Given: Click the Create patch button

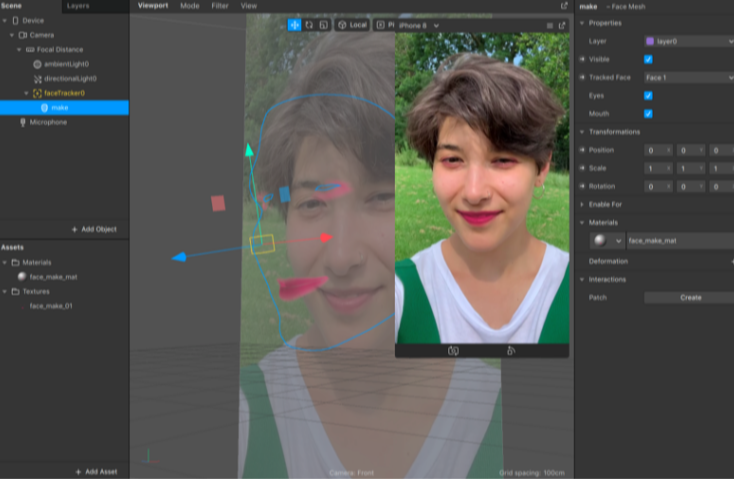Looking at the screenshot, I should [x=690, y=297].
